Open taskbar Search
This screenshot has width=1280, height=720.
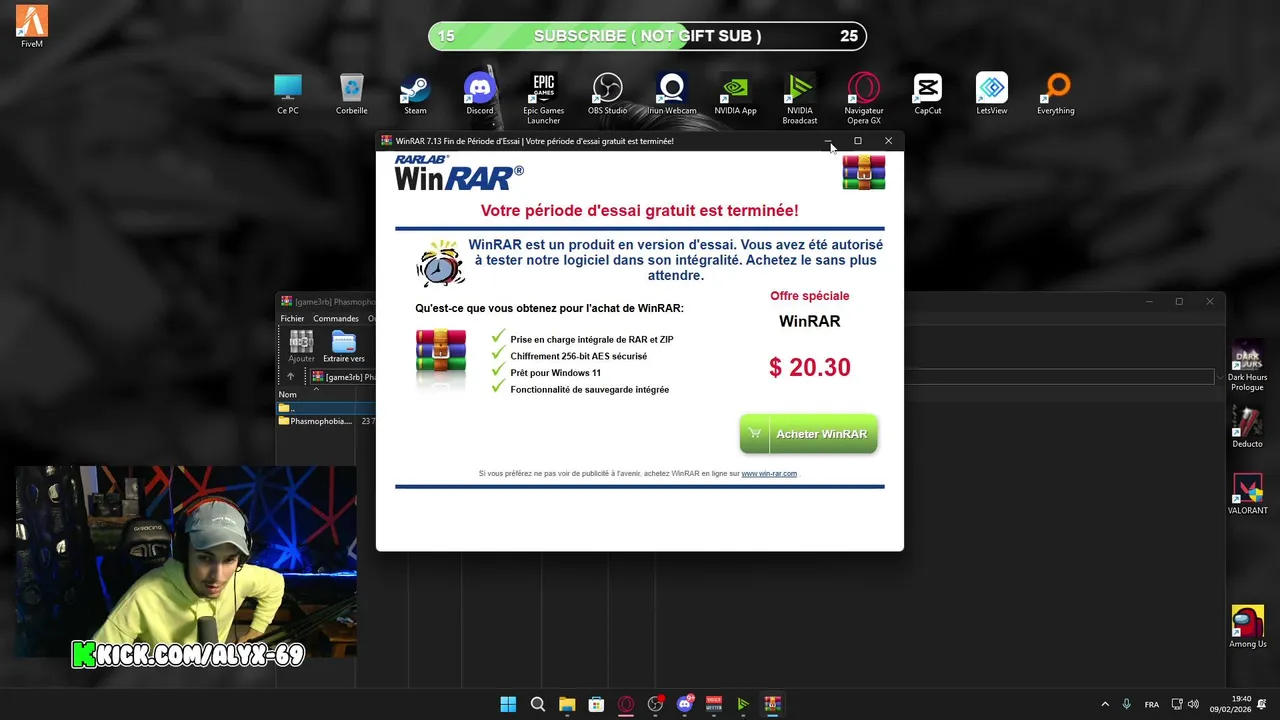point(538,704)
